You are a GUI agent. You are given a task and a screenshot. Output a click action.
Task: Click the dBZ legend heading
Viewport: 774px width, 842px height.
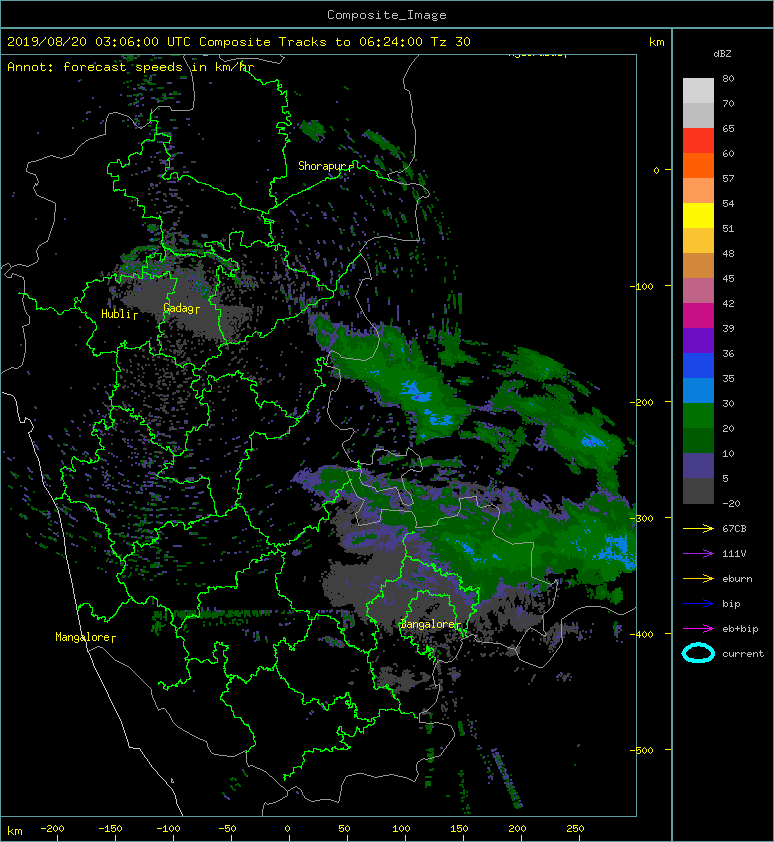coord(722,54)
